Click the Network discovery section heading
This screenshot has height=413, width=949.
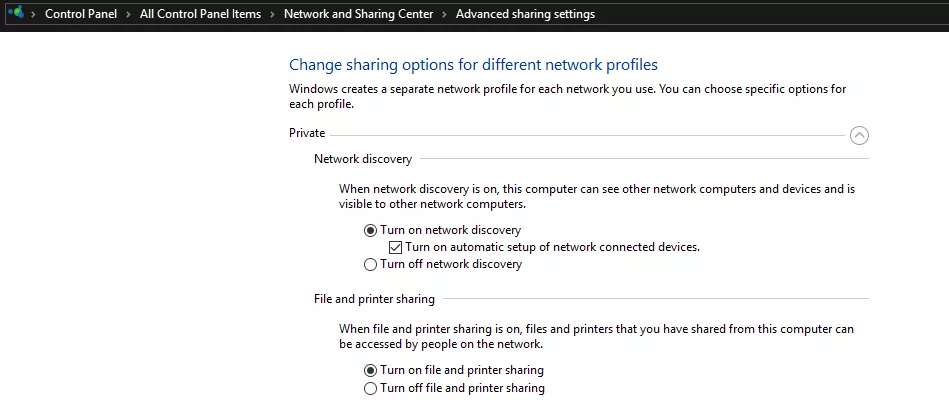363,159
